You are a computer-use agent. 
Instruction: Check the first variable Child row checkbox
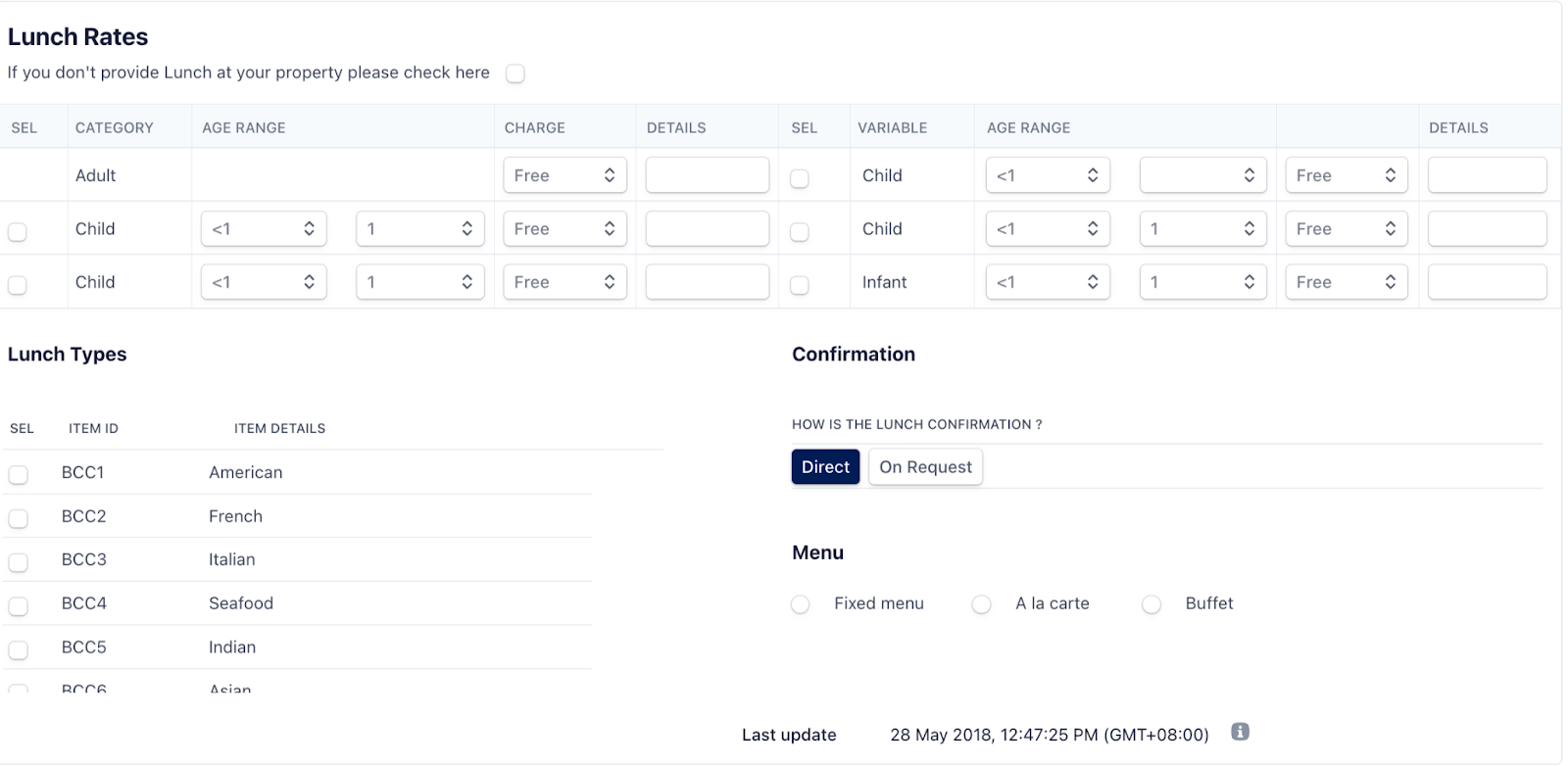tap(800, 178)
